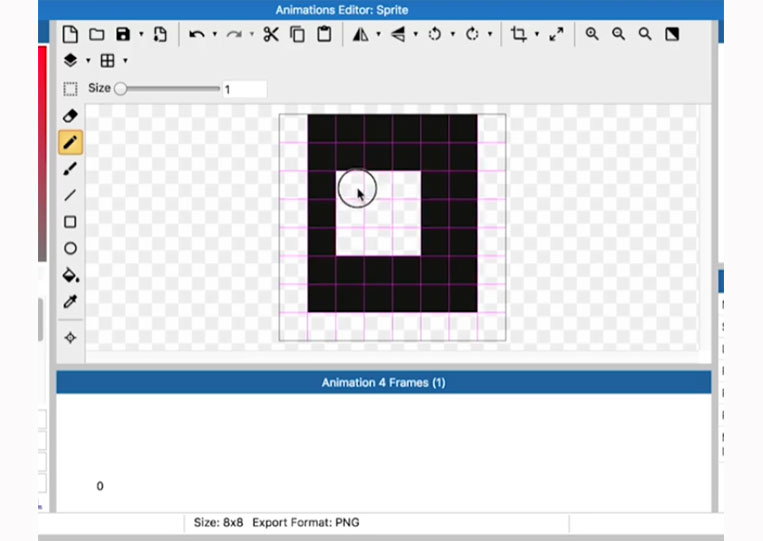Open the undo history dropdown arrow
Screen dimensions: 763x541
click(x=215, y=34)
